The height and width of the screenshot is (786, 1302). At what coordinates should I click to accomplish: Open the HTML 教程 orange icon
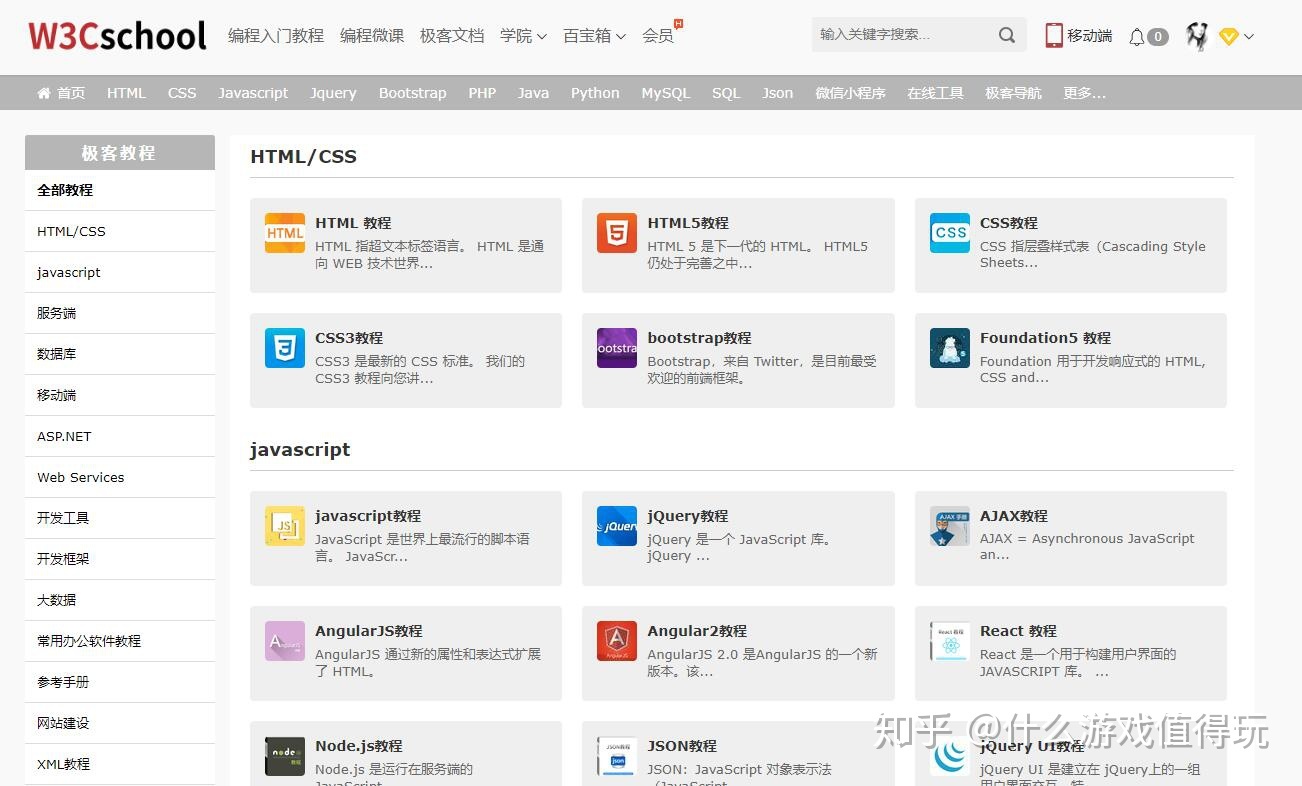[285, 233]
